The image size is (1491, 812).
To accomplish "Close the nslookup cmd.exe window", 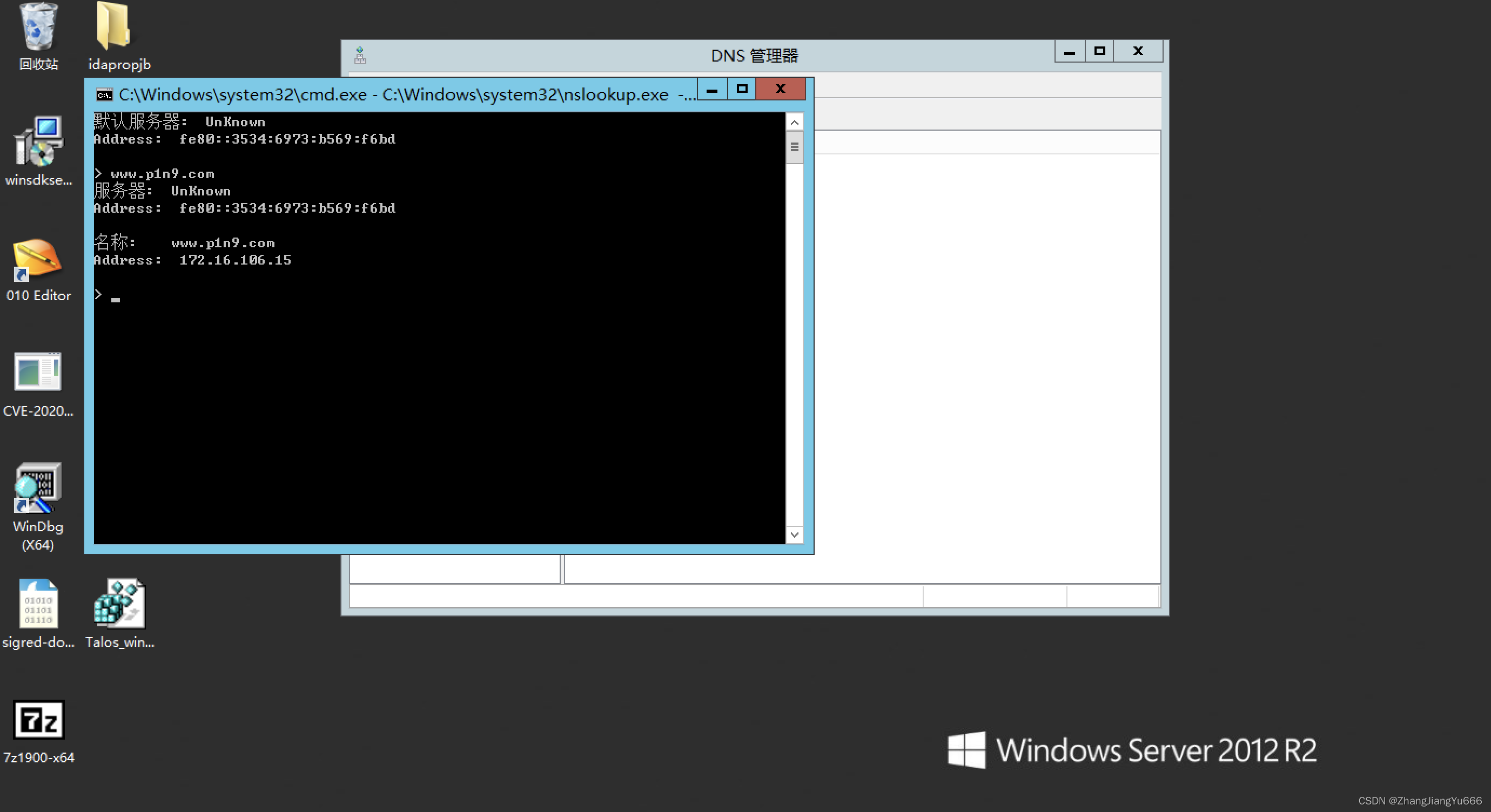I will [780, 89].
